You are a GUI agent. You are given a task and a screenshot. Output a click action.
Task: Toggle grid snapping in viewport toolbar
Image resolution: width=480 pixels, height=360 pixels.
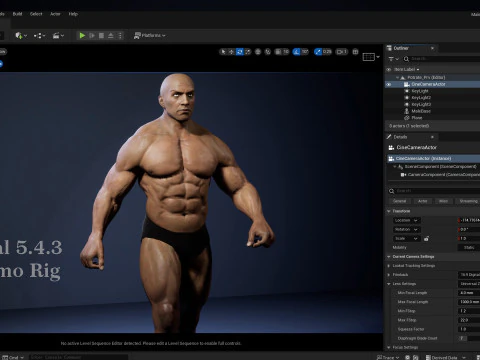pyautogui.click(x=278, y=52)
